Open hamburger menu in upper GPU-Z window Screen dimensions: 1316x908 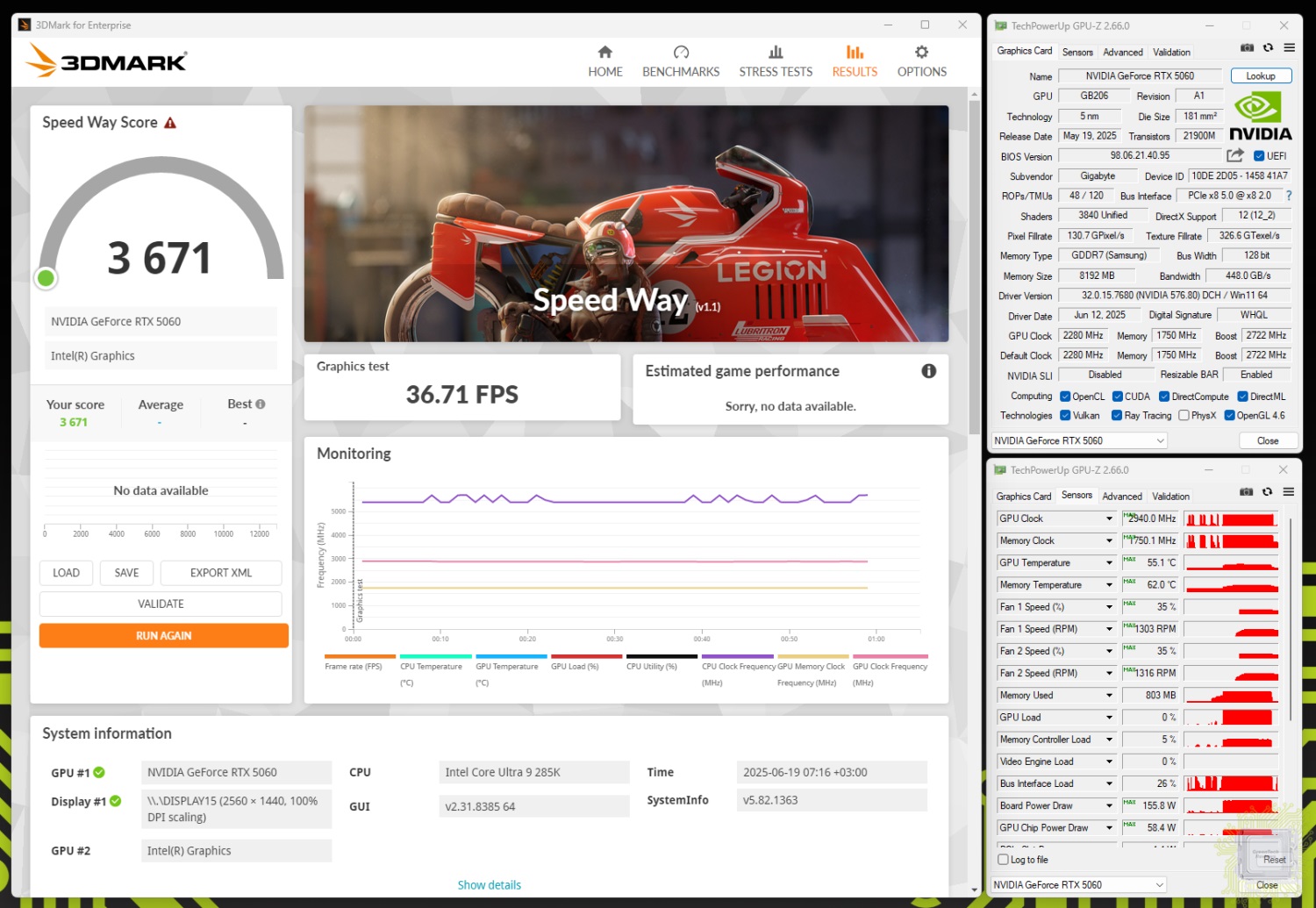pos(1289,48)
